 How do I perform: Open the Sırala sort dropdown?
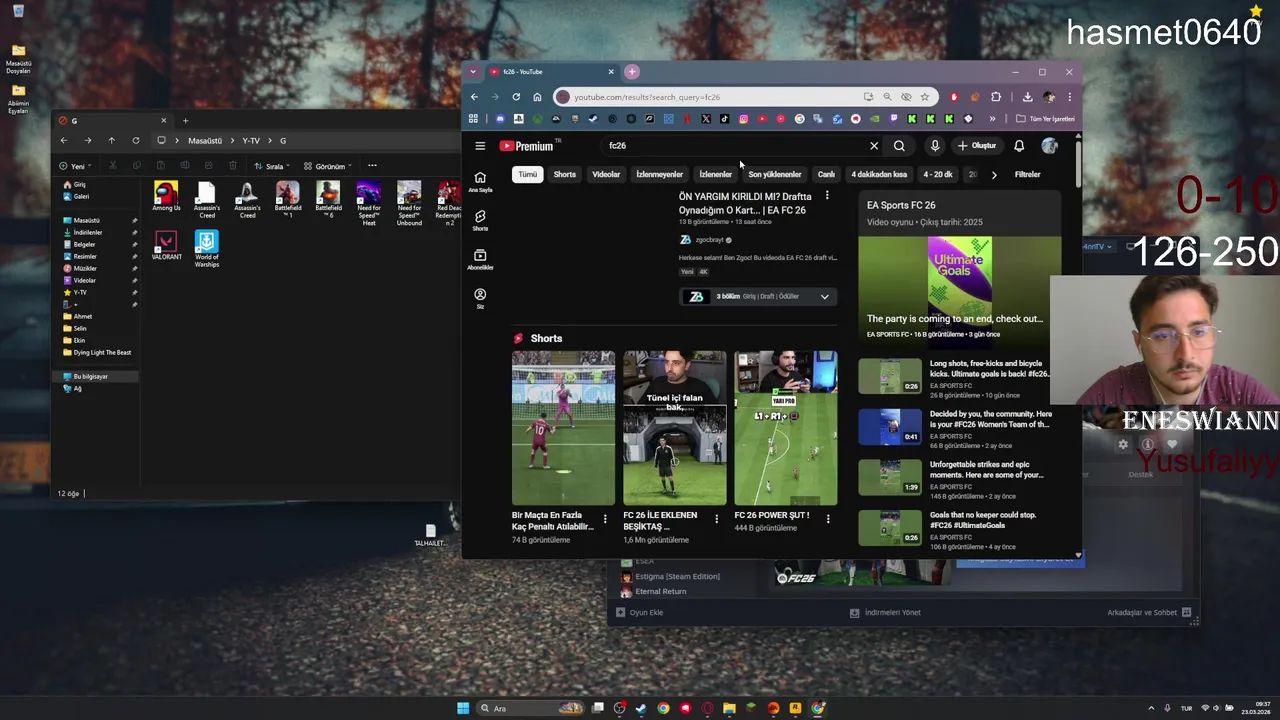(272, 166)
